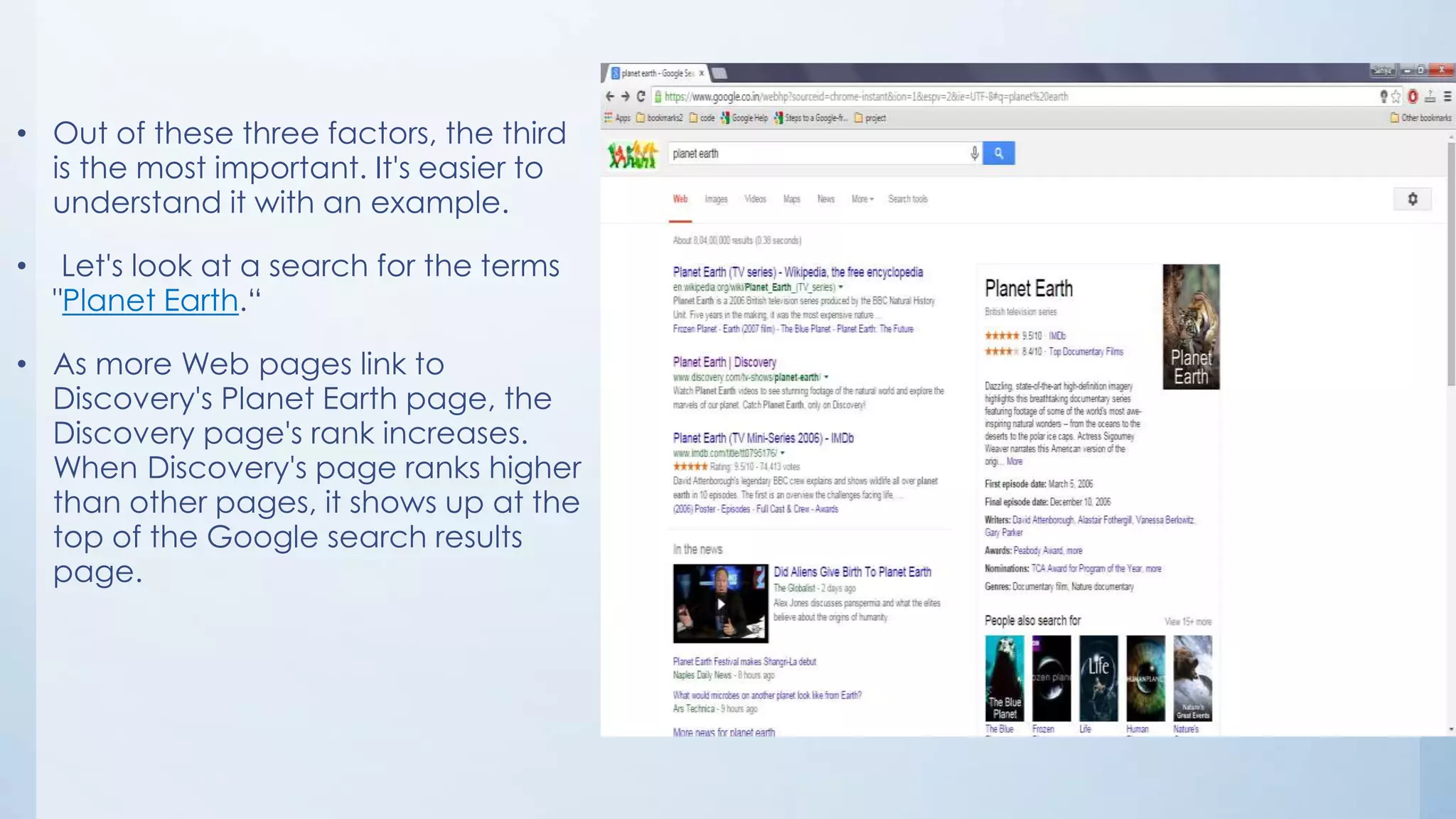Click the Planet Earth poster in knowledge panel
1456x819 pixels.
(1191, 327)
